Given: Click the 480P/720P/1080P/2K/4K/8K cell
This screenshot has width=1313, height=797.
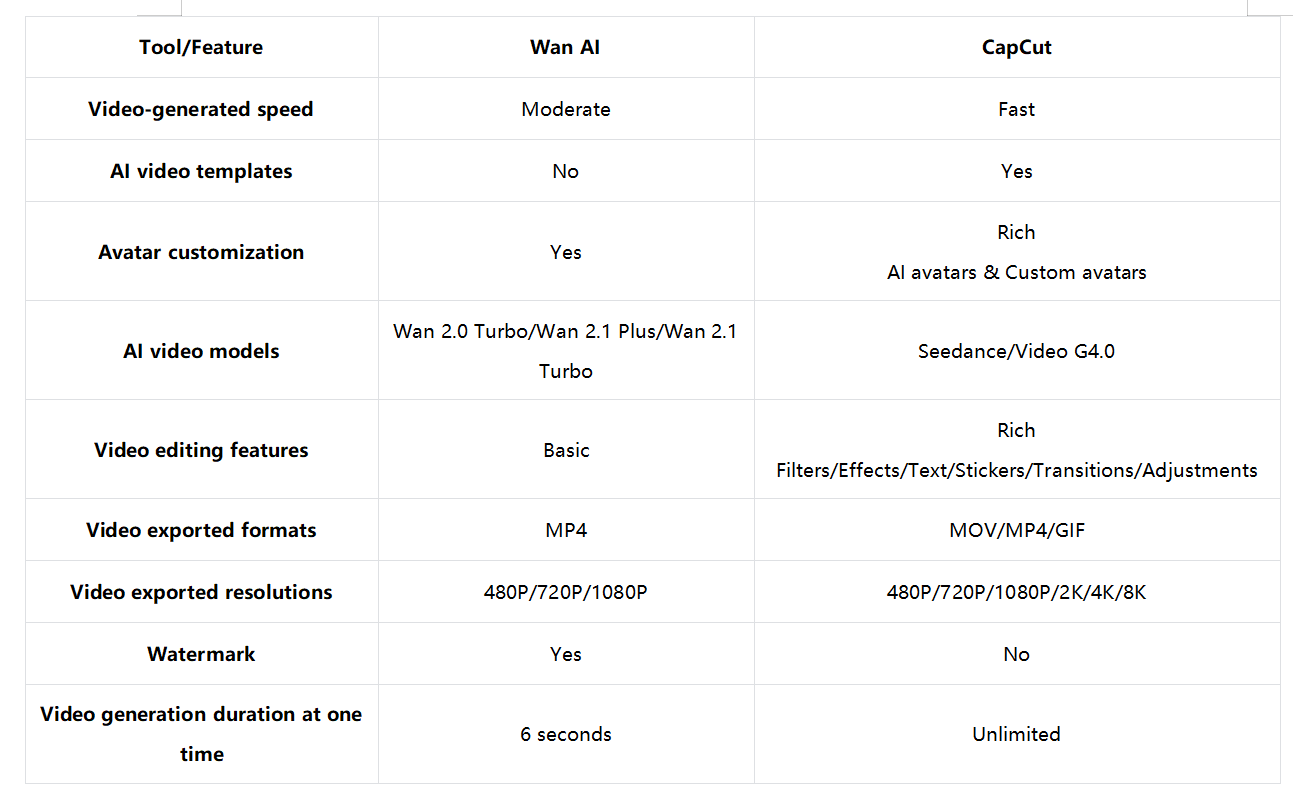Looking at the screenshot, I should click(1016, 592).
